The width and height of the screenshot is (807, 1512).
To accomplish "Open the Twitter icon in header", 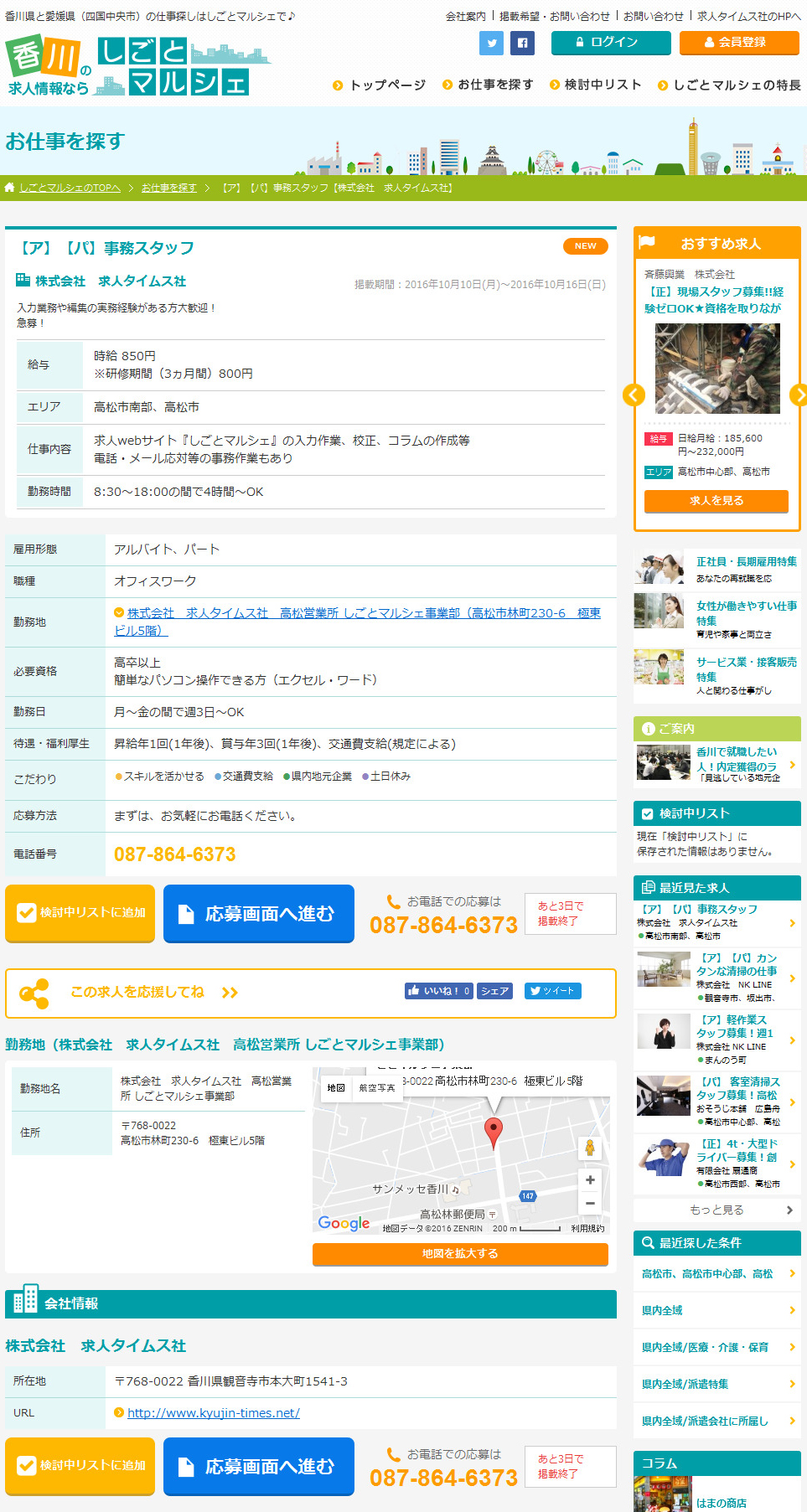I will click(491, 44).
